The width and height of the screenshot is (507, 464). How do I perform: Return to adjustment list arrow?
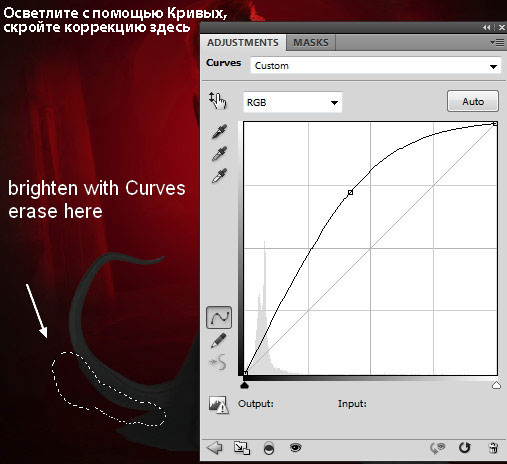click(214, 448)
